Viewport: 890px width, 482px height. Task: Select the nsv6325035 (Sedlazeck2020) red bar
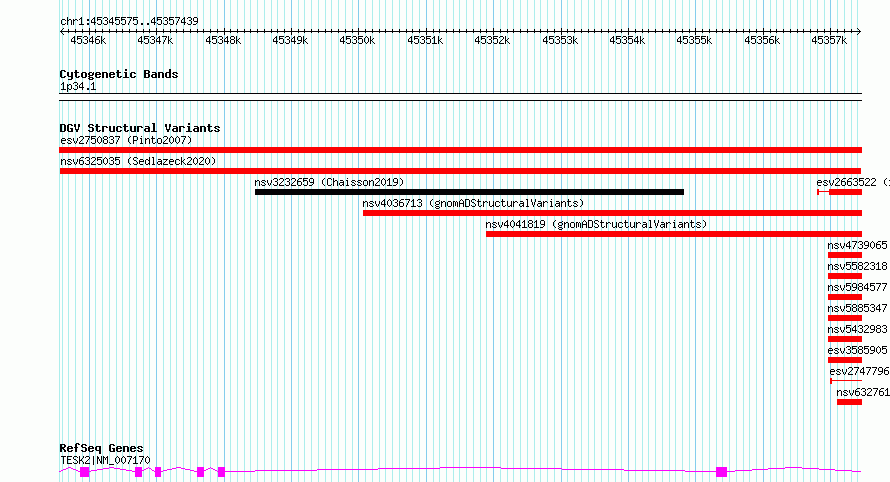coord(460,171)
